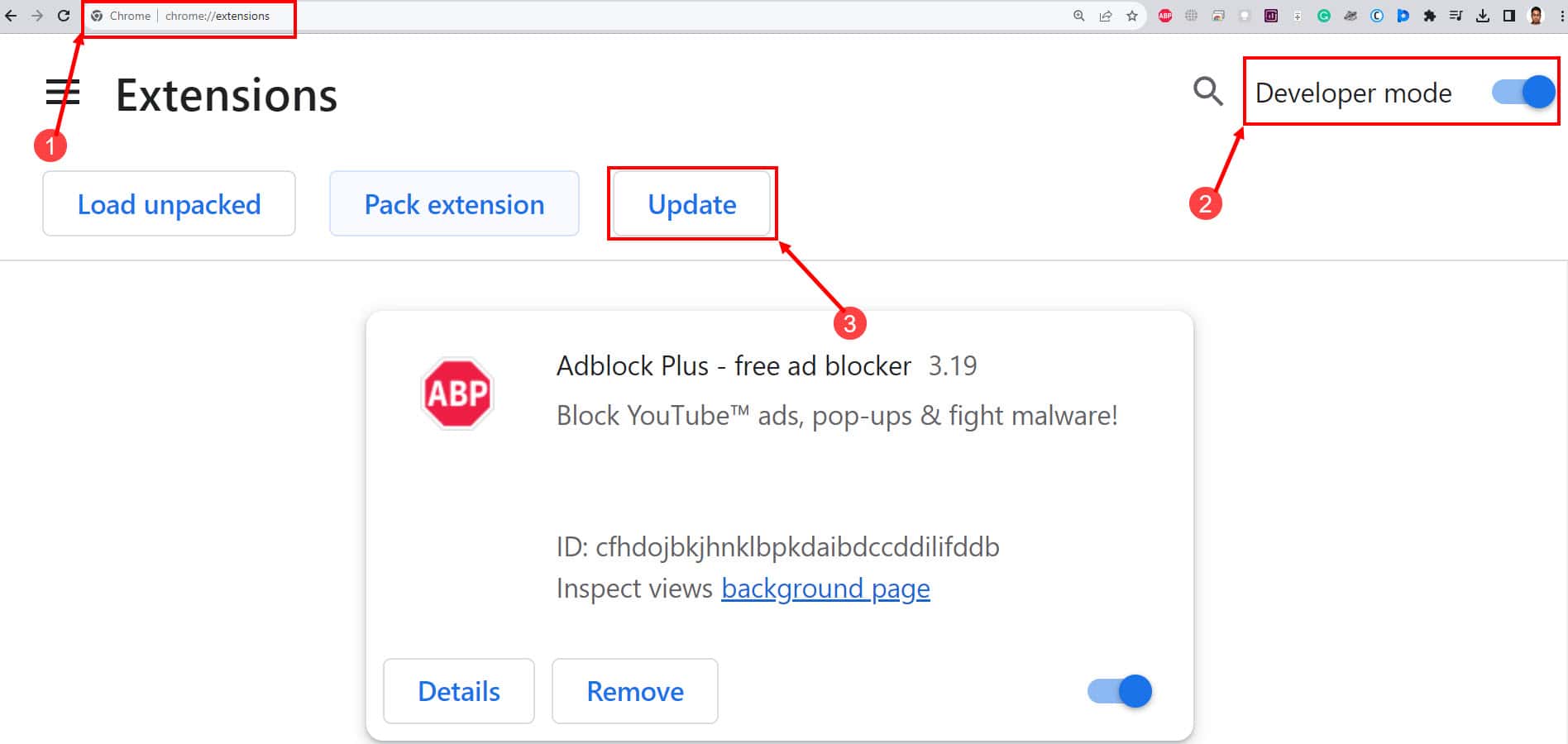The image size is (1568, 744).
Task: Click the Load unpacked button
Action: [169, 203]
